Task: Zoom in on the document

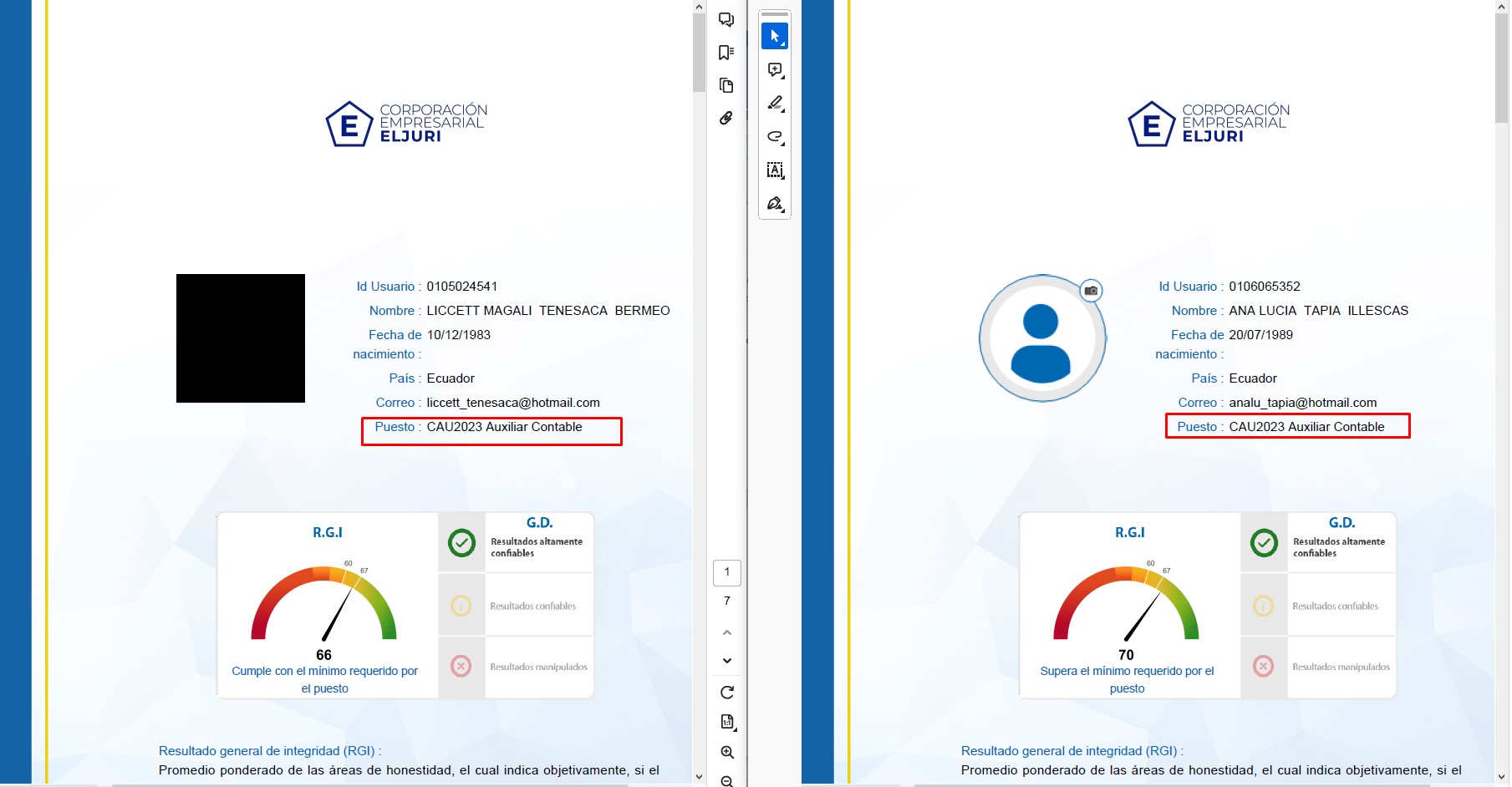Action: click(727, 753)
